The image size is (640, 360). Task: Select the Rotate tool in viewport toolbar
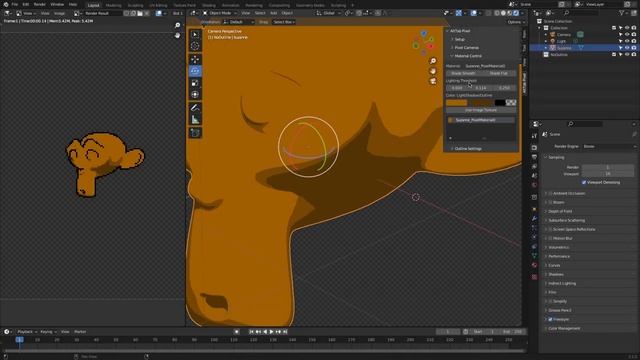coord(195,71)
